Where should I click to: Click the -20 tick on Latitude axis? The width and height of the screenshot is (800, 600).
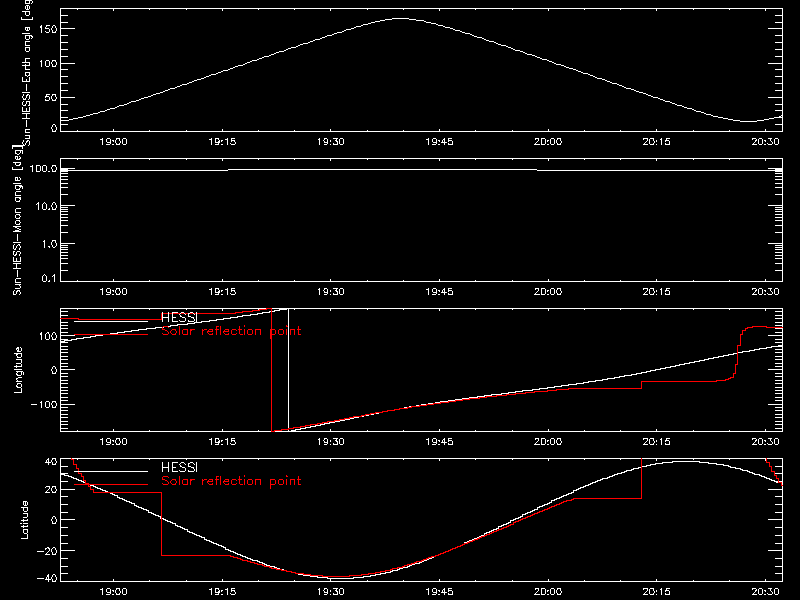47,551
